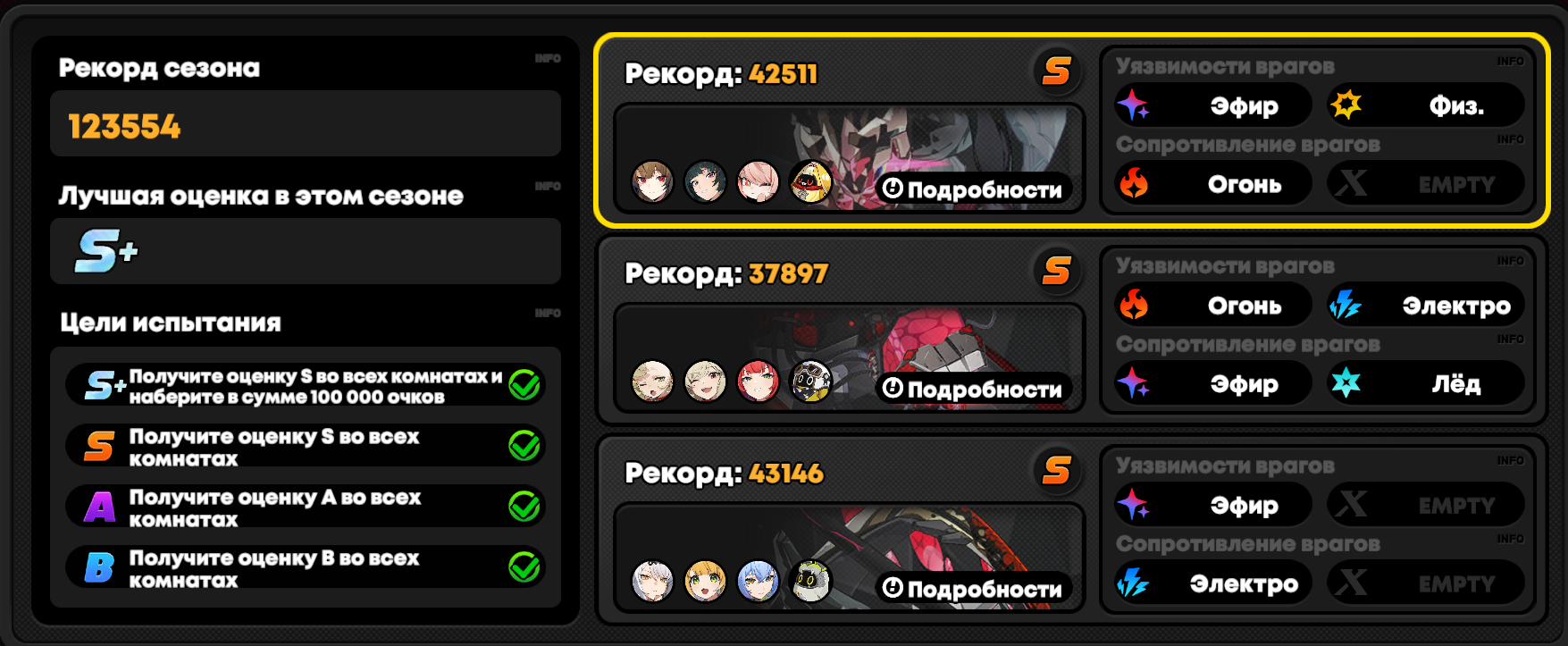Open Подробности for record 42511
Image resolution: width=1568 pixels, height=646 pixels.
click(x=972, y=189)
